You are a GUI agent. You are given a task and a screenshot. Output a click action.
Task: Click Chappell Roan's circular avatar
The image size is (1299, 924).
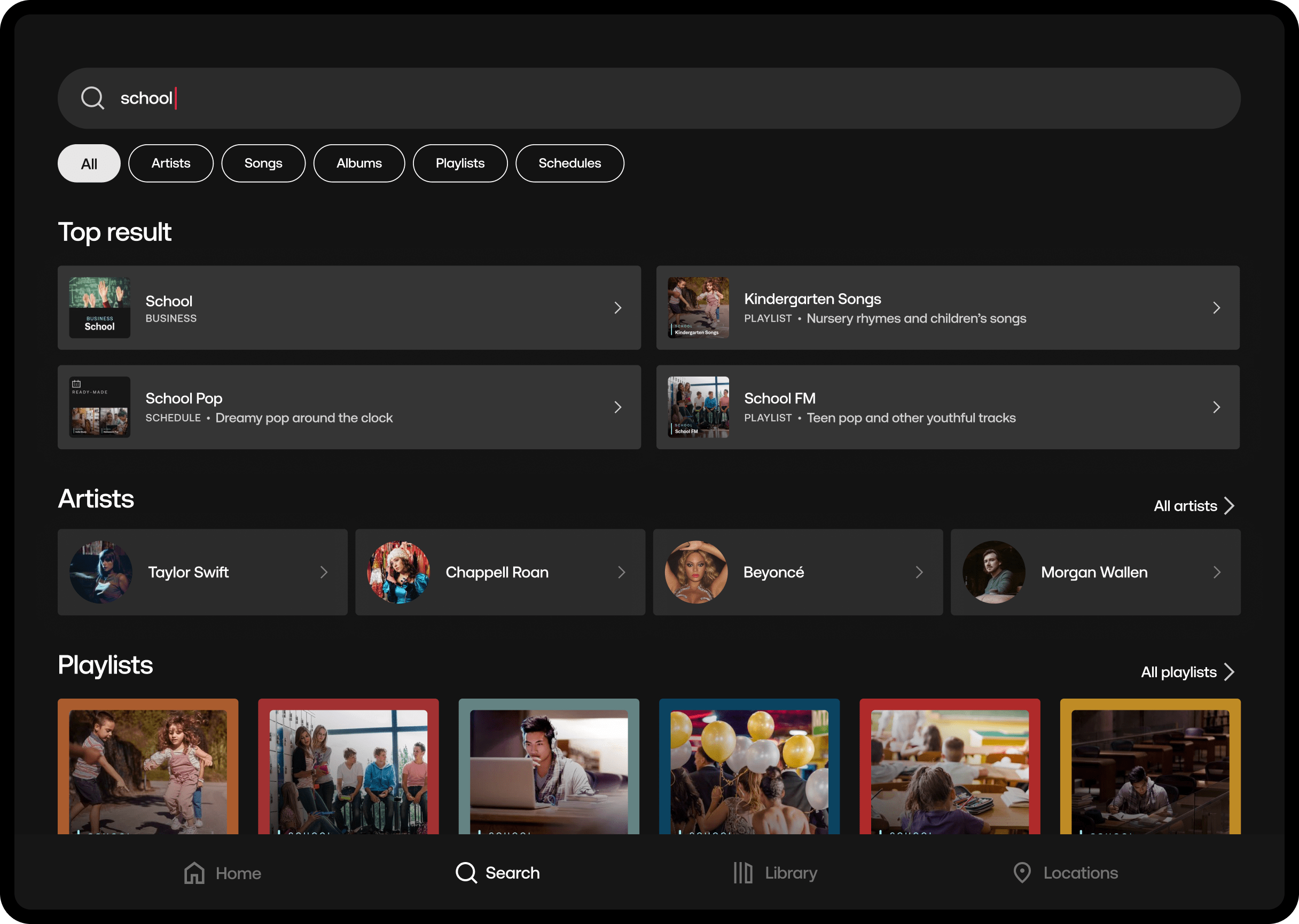pos(398,572)
